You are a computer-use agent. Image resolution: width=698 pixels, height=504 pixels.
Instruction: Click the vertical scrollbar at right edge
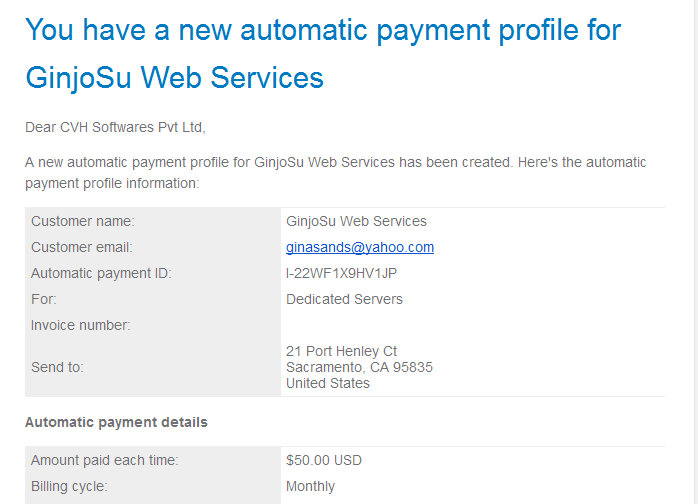(695, 252)
